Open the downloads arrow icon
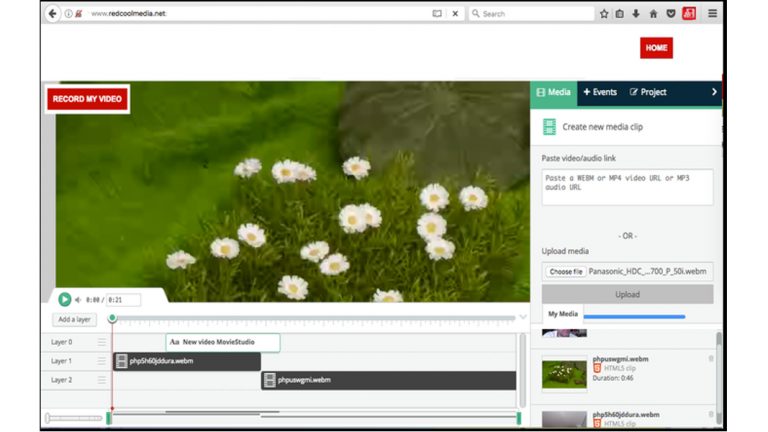This screenshot has height=432, width=768. [636, 14]
